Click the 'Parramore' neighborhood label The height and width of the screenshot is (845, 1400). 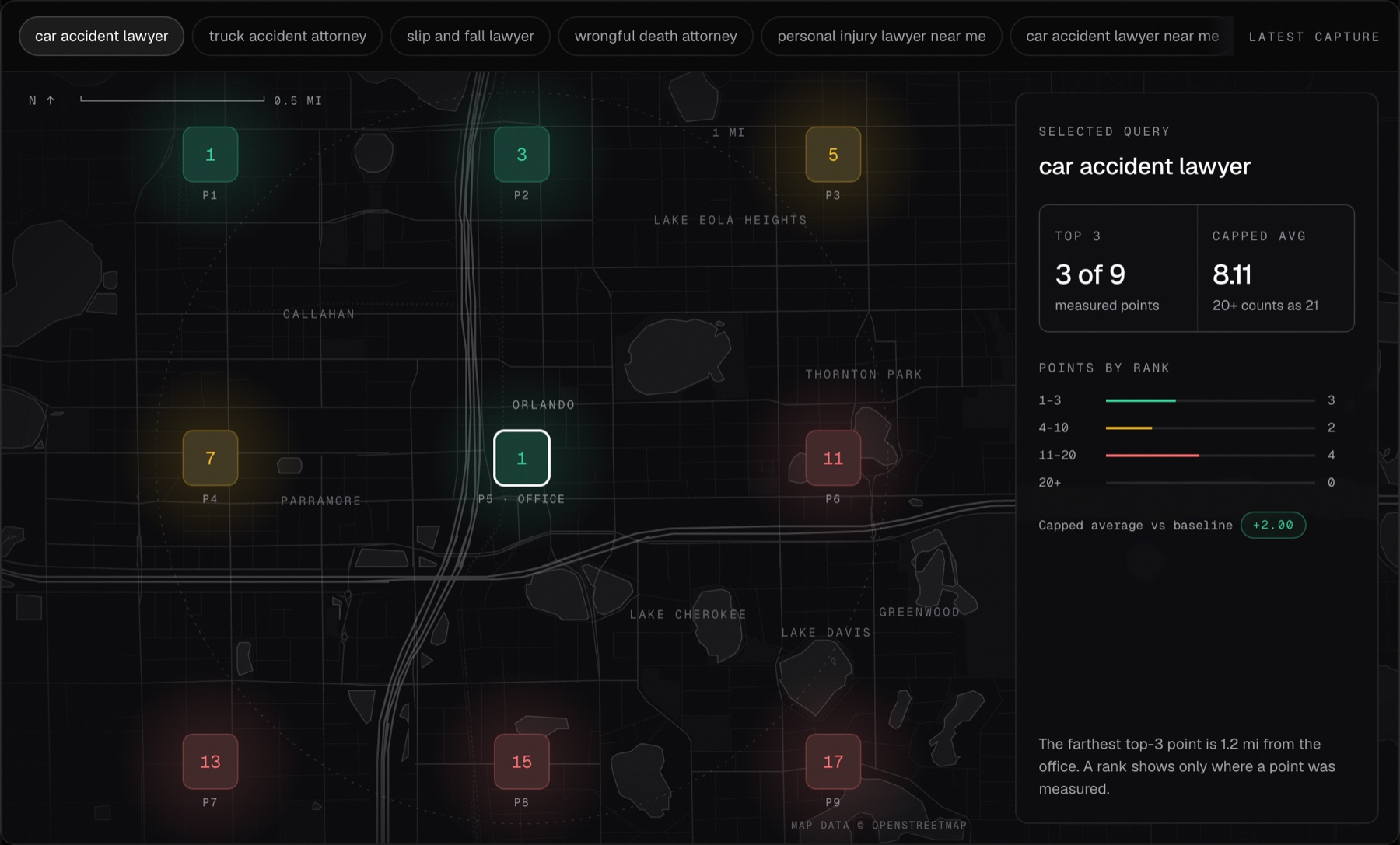pyautogui.click(x=321, y=501)
